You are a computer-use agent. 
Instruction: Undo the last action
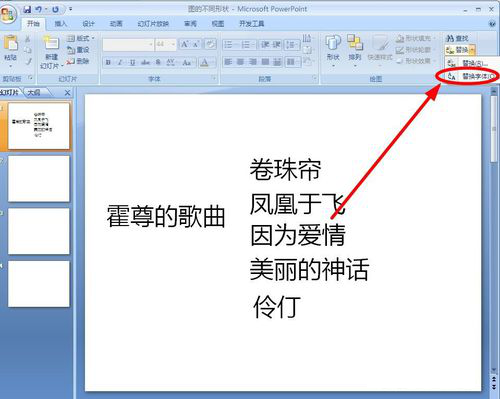coord(39,10)
